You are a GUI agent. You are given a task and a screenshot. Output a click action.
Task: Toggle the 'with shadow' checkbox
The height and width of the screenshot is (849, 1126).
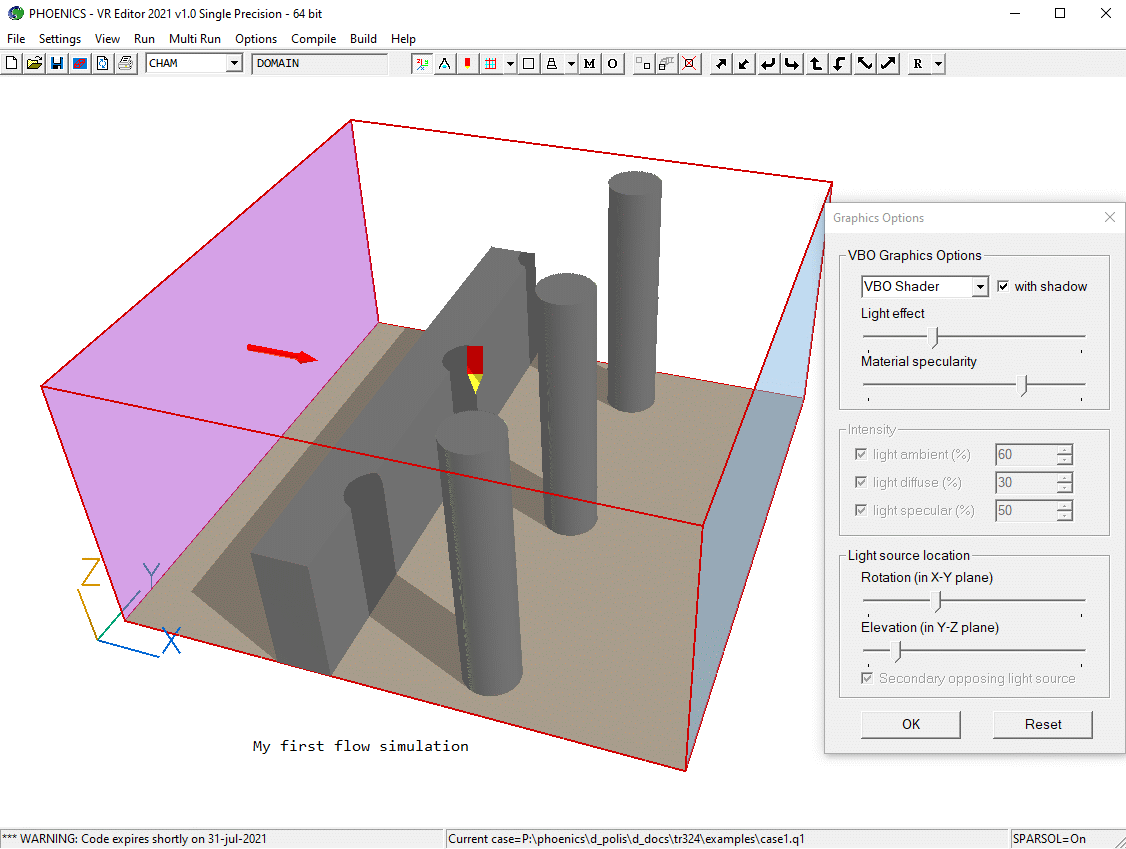1004,287
